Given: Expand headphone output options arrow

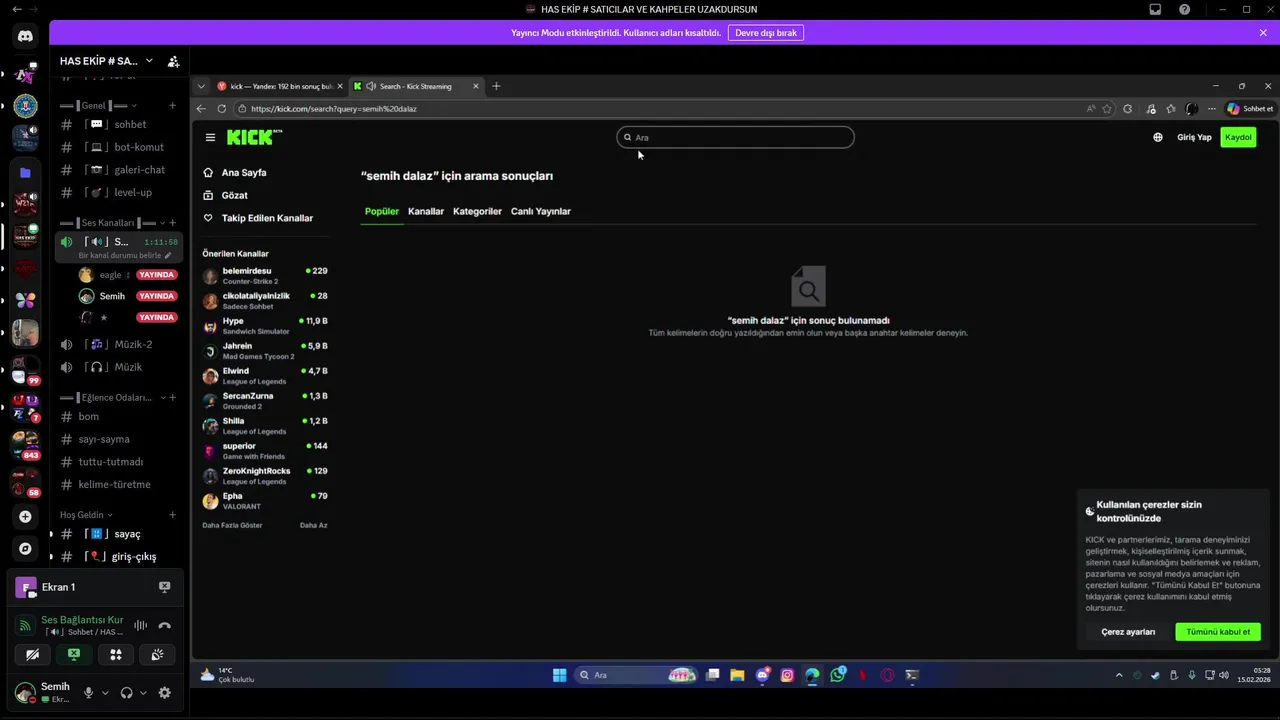Looking at the screenshot, I should (x=143, y=693).
